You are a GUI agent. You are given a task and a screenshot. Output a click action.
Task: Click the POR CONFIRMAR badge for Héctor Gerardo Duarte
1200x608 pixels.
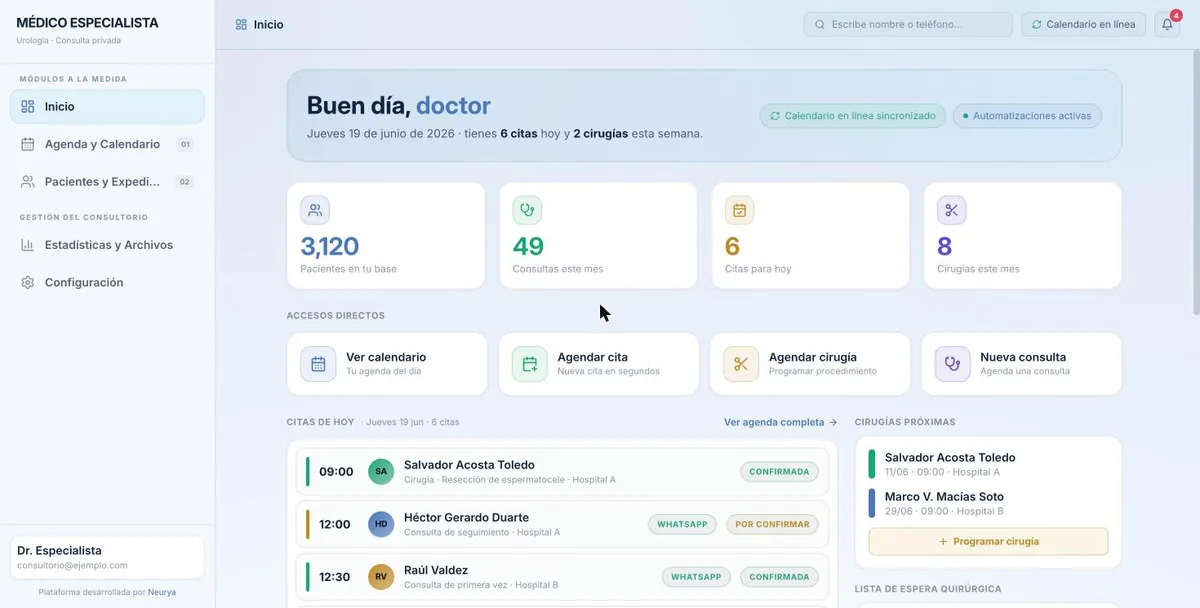coord(772,524)
